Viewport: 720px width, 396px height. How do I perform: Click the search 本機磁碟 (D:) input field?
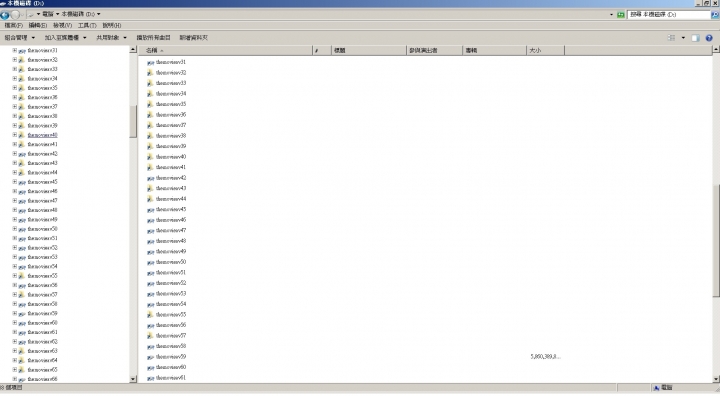pyautogui.click(x=669, y=15)
